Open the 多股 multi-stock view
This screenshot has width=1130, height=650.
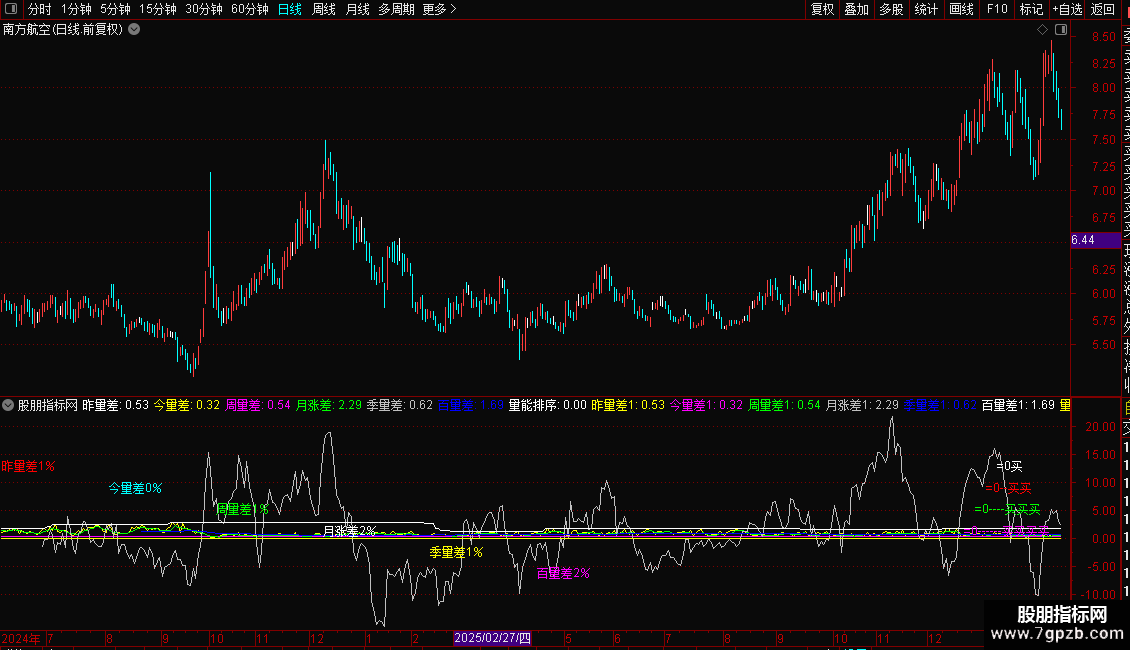coord(891,9)
